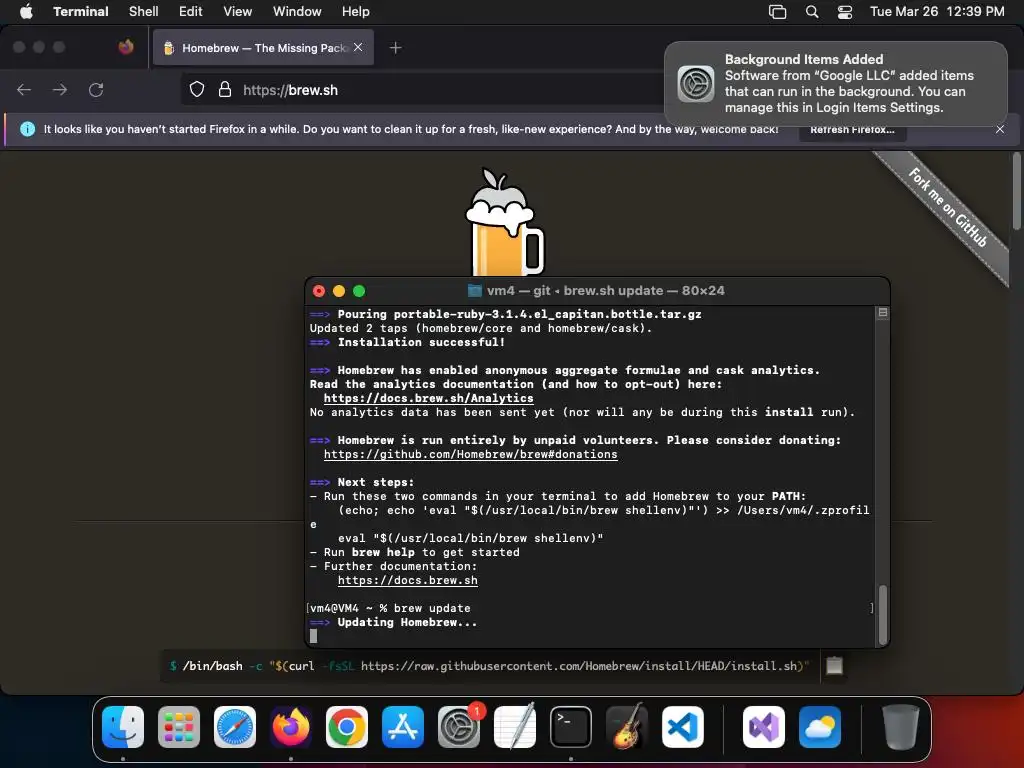This screenshot has height=768, width=1024.
Task: Open the Weather app in the dock
Action: click(x=820, y=727)
